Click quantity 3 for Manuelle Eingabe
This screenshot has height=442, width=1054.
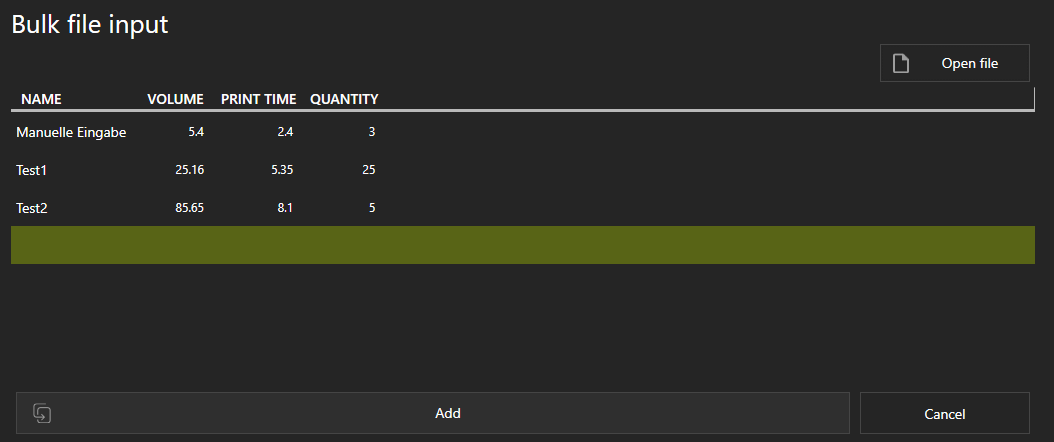pyautogui.click(x=372, y=132)
